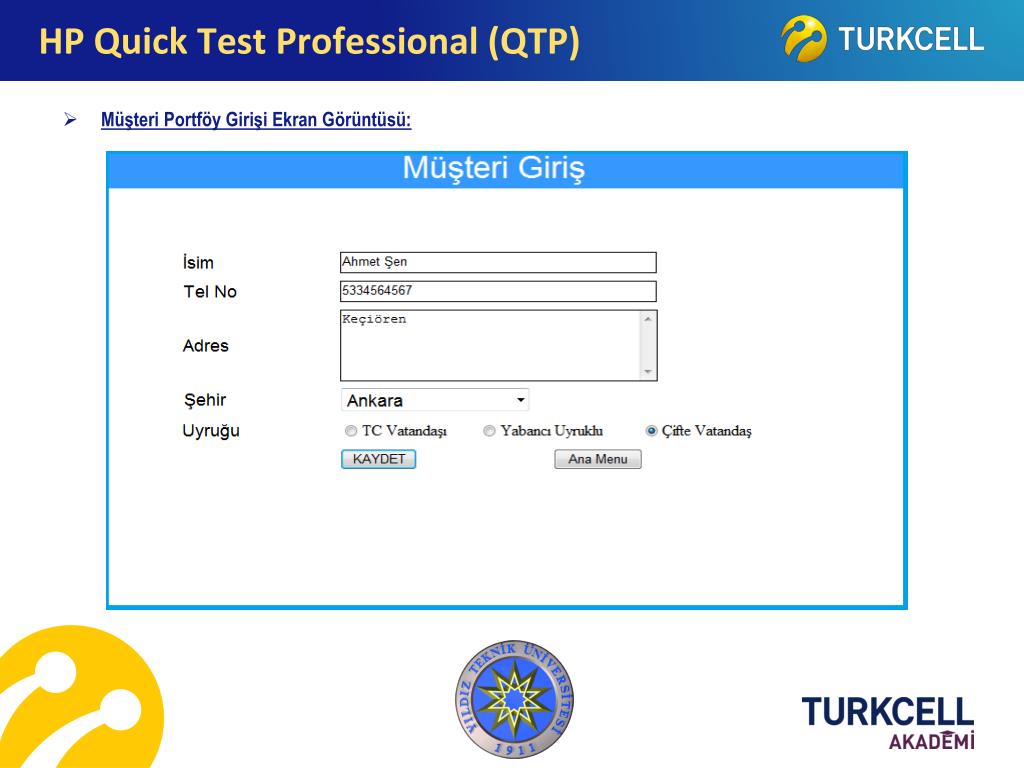The height and width of the screenshot is (768, 1024).
Task: Click the Müşteri Portföy Girişi Ekran Görüntüsü link
Action: click(x=256, y=120)
